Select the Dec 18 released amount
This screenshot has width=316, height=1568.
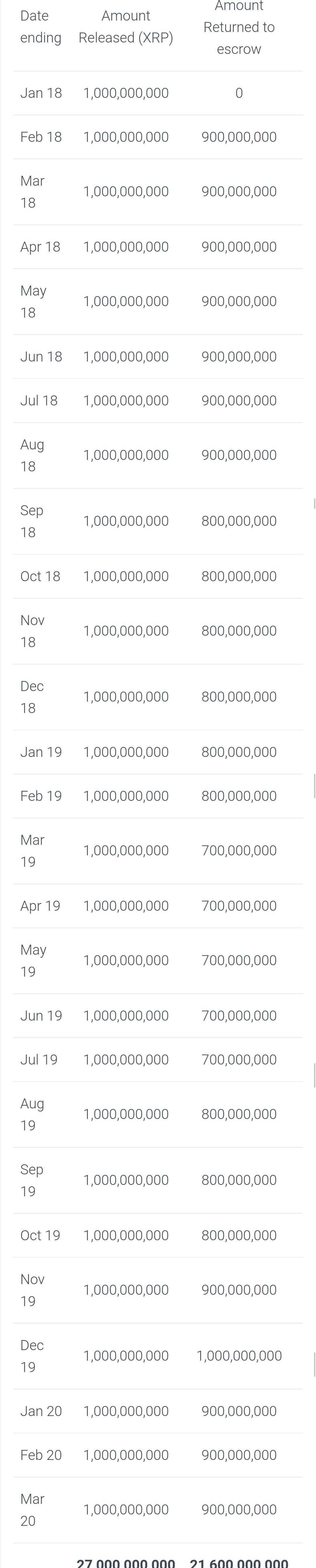coord(126,696)
